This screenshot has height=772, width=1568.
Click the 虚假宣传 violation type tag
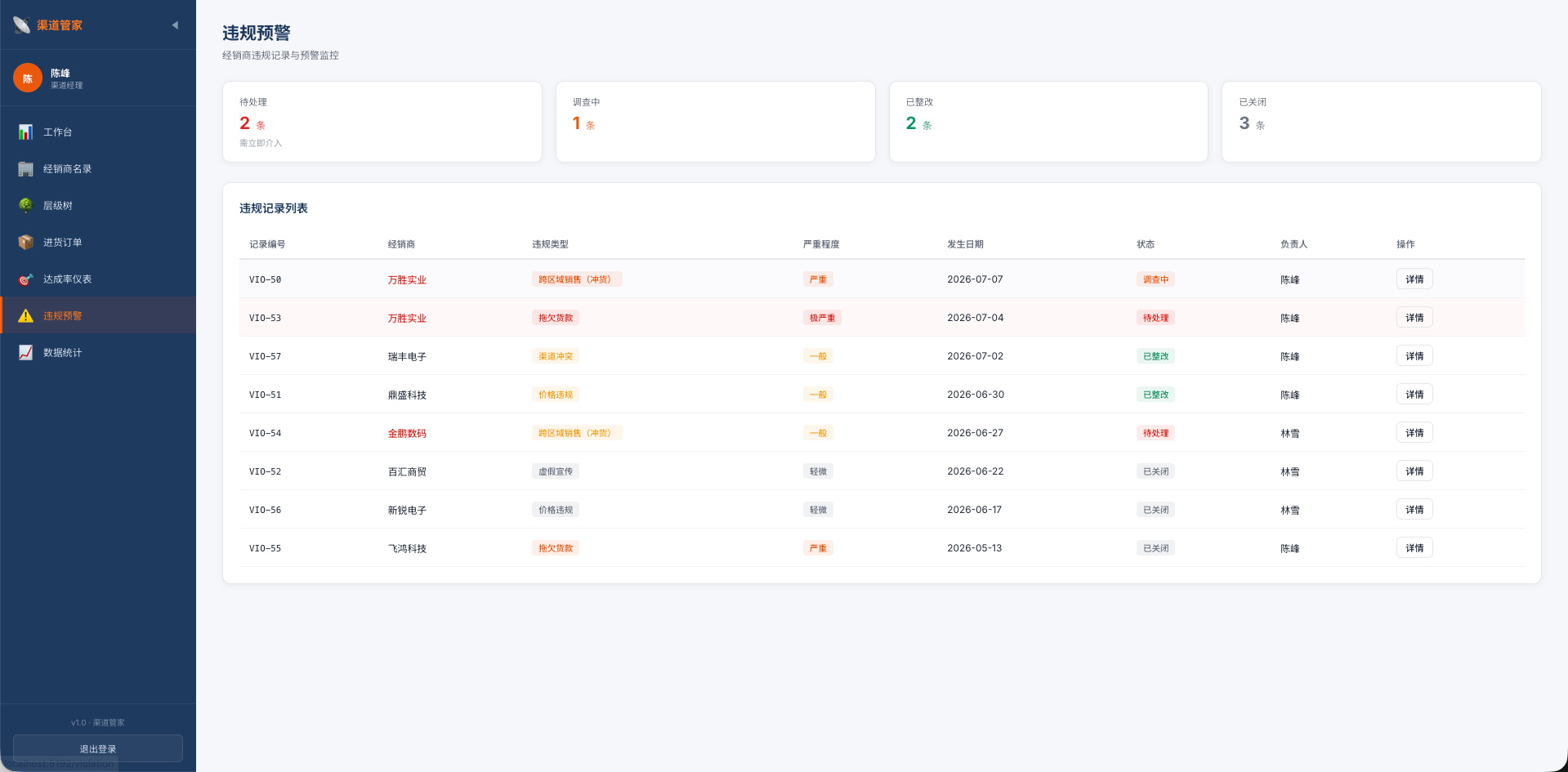point(556,471)
